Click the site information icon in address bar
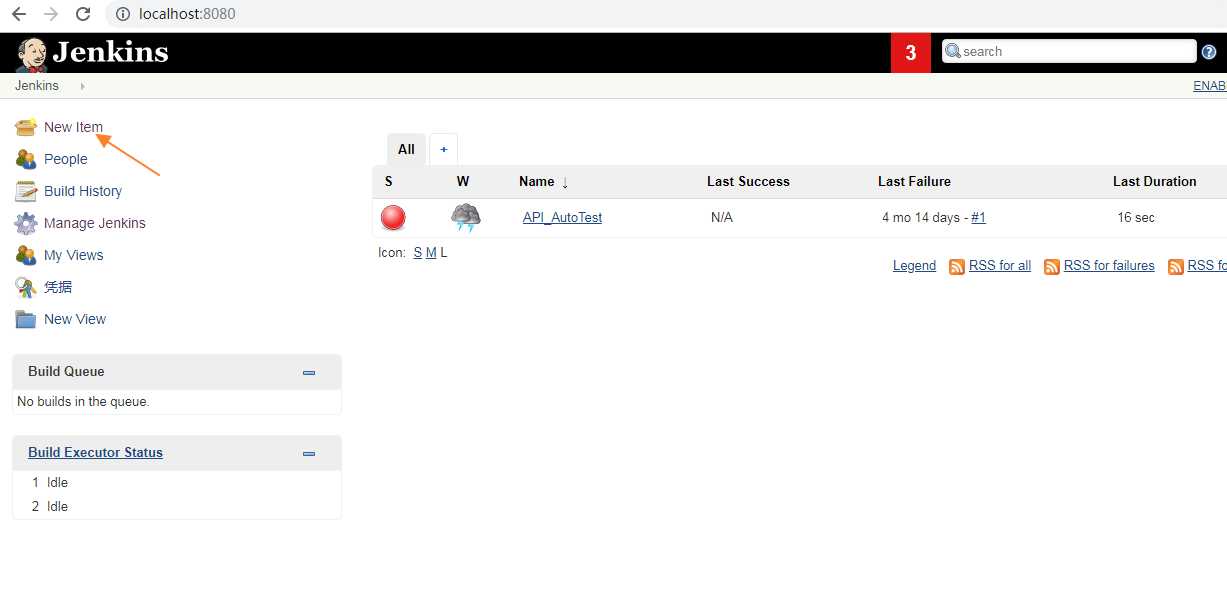Viewport: 1227px width, 602px height. point(123,15)
